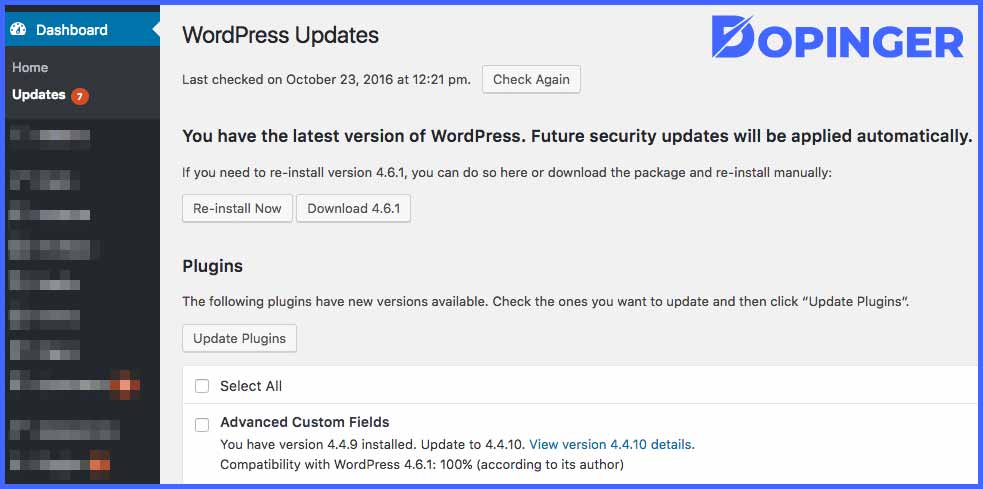This screenshot has width=983, height=489.
Task: Click the Dopinger logo D emblem
Action: [x=733, y=36]
